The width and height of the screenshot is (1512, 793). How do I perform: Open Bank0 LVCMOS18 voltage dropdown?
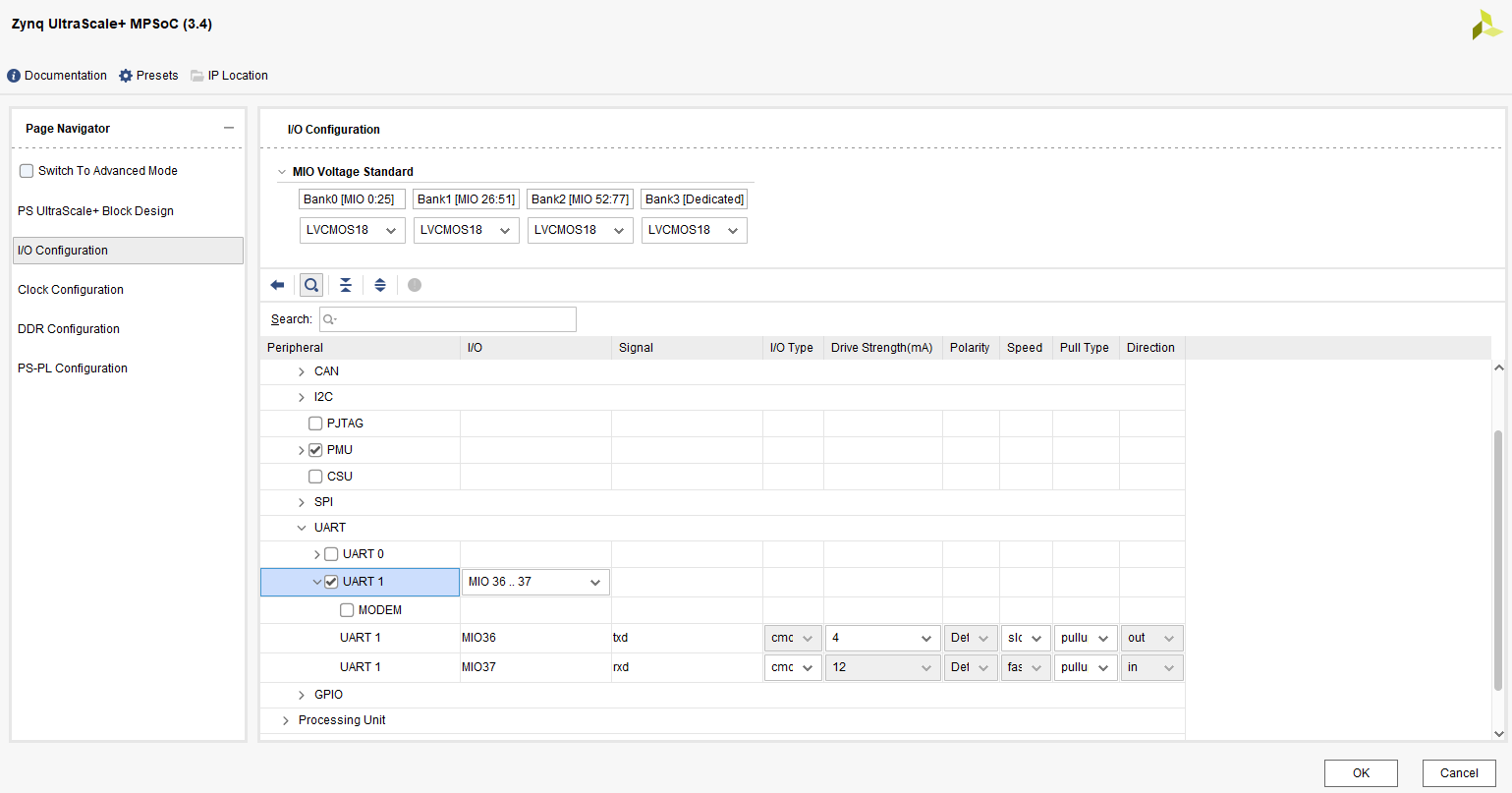pos(353,230)
